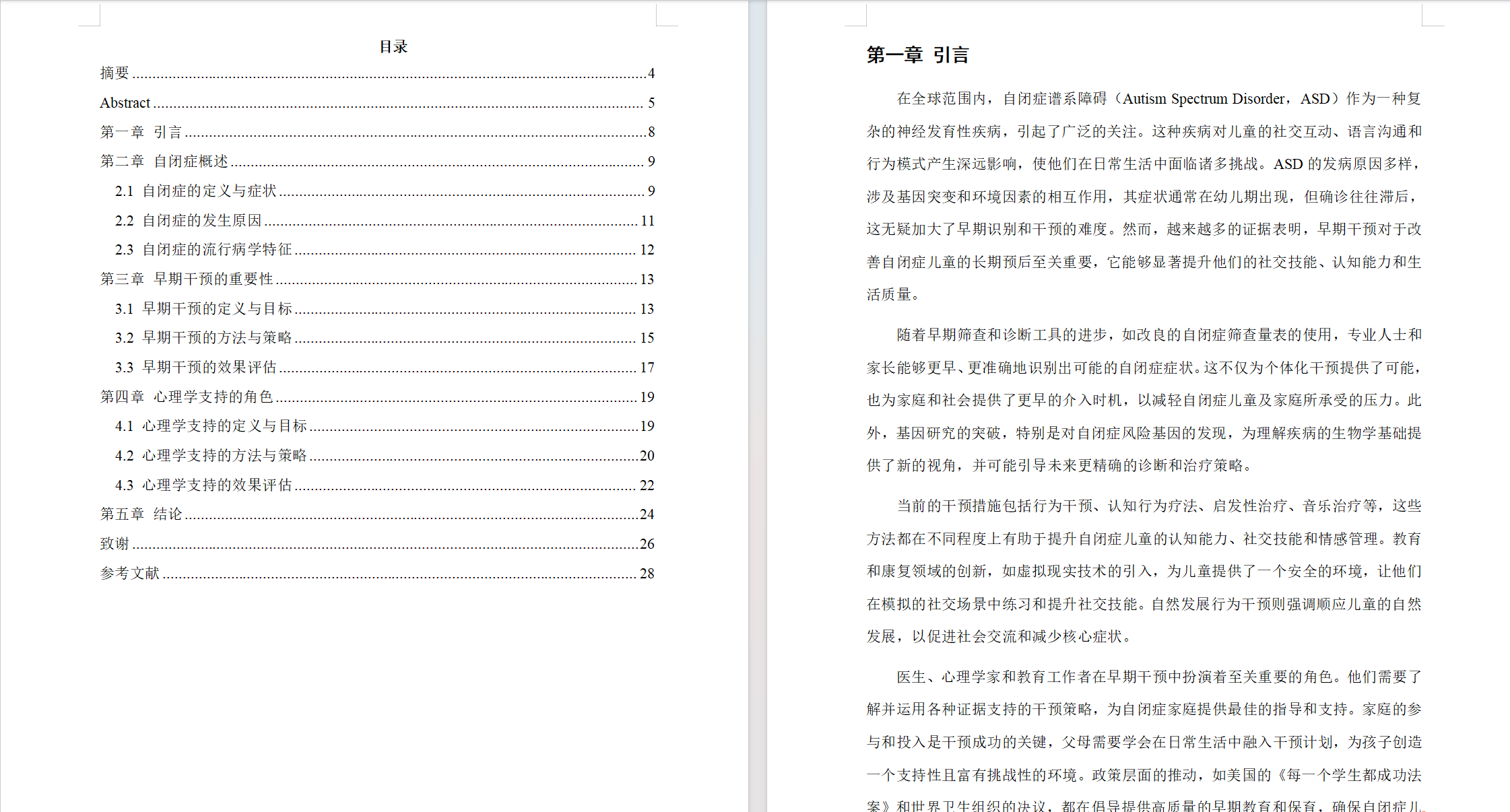Click the 第一章 引言 chapter heading
1510x812 pixels.
[917, 55]
